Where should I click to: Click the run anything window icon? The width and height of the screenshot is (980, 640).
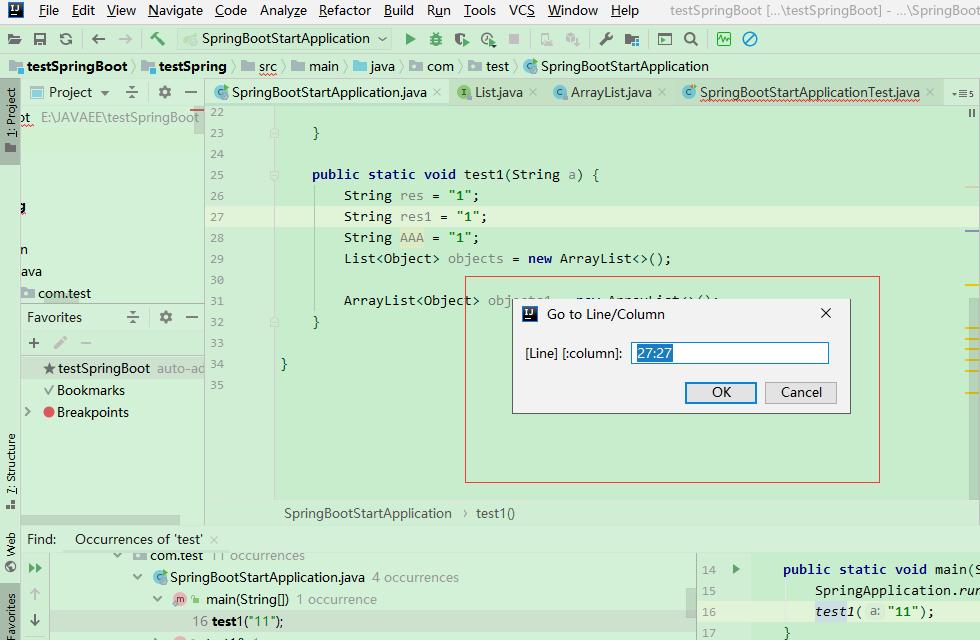point(665,39)
